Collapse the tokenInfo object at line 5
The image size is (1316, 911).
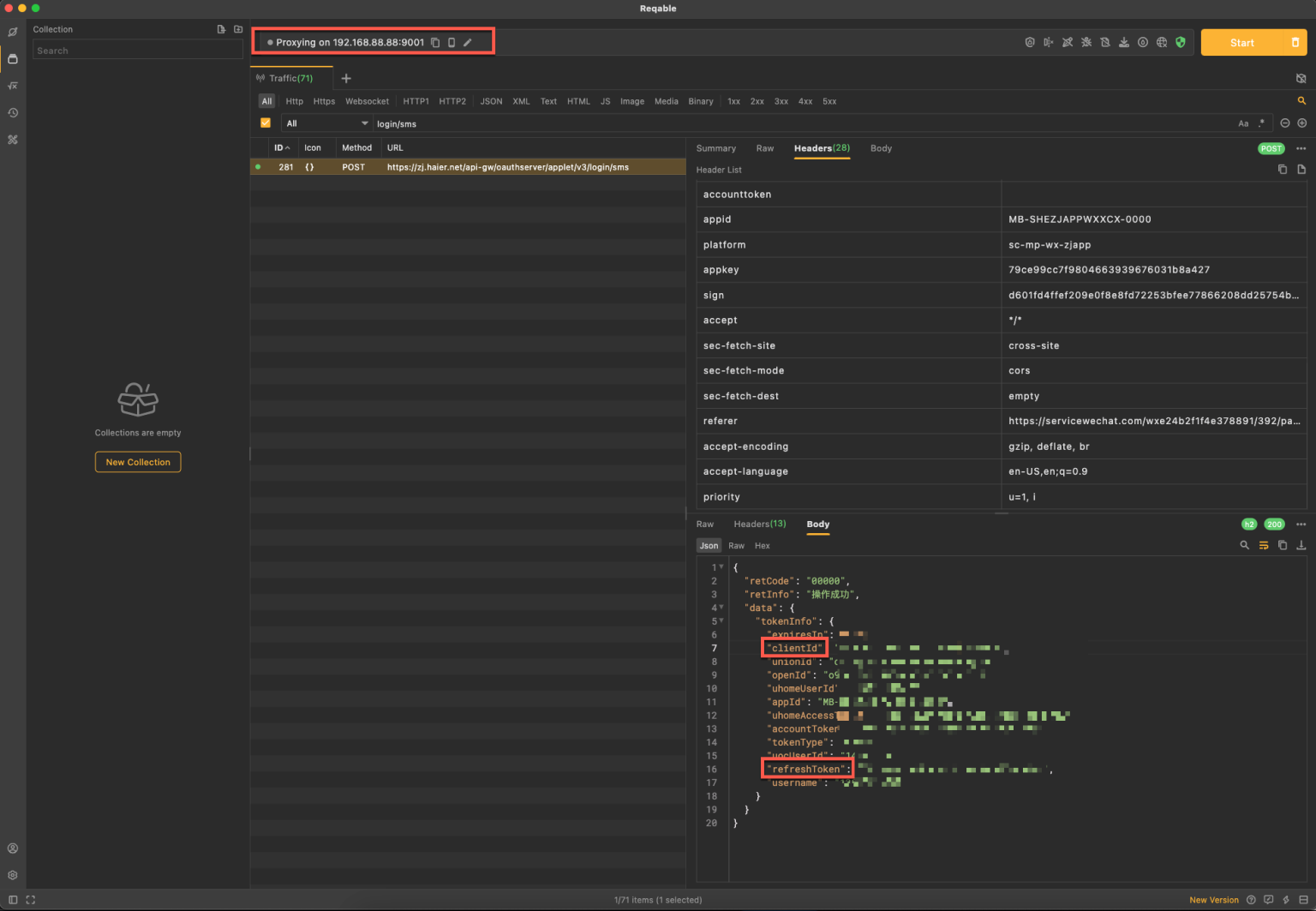click(x=721, y=620)
